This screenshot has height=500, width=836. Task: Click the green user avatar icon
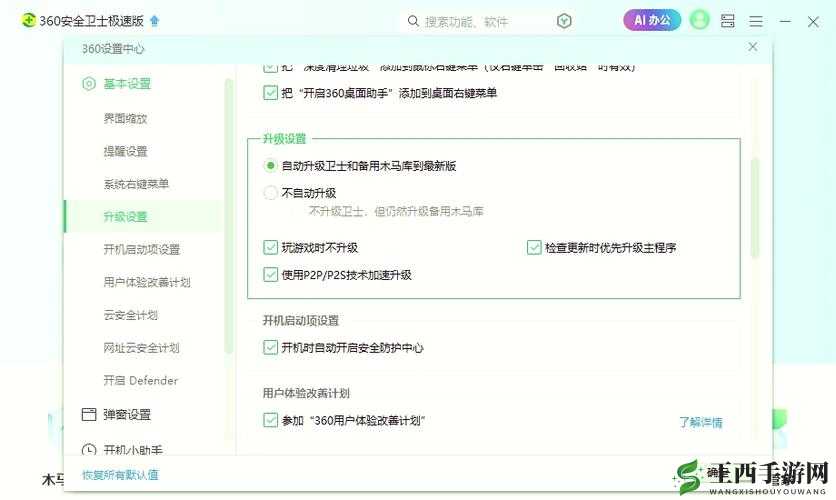point(700,20)
